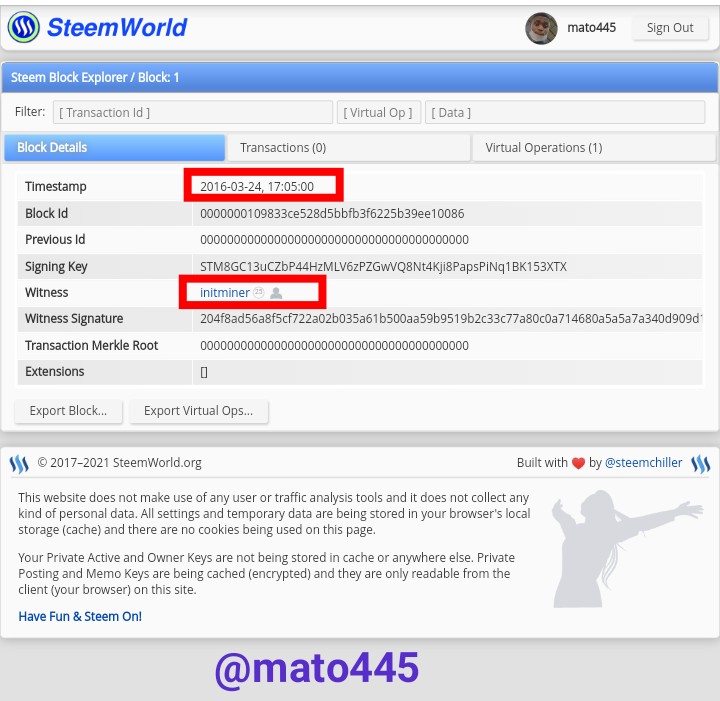Click the Export Virtual Ops button
Screen dimensions: 720x701
tap(198, 411)
